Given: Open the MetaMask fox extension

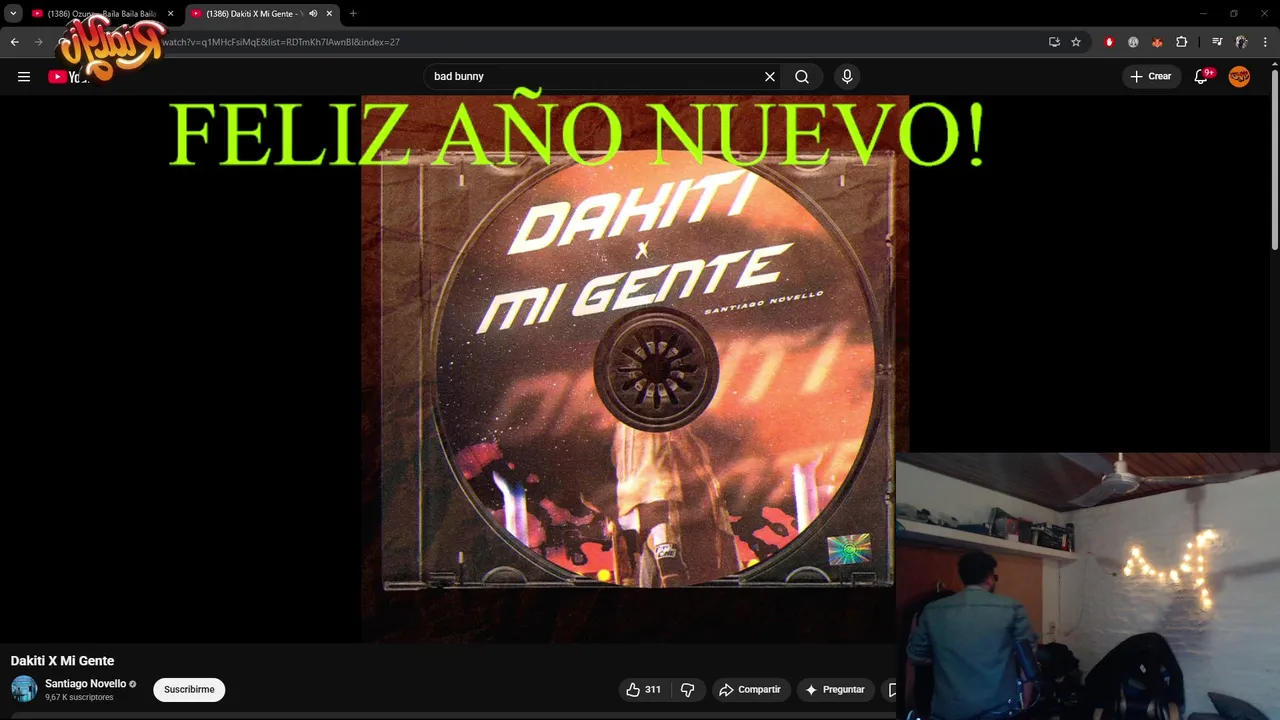Looking at the screenshot, I should 1157,42.
